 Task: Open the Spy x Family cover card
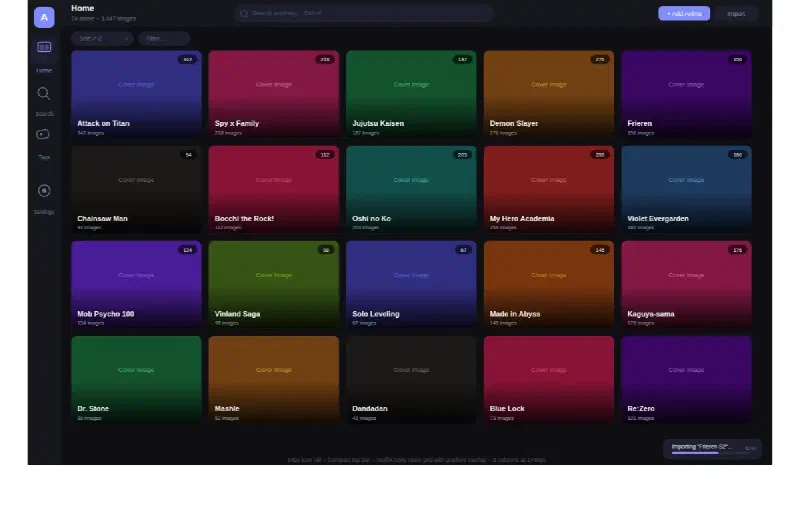coord(274,94)
